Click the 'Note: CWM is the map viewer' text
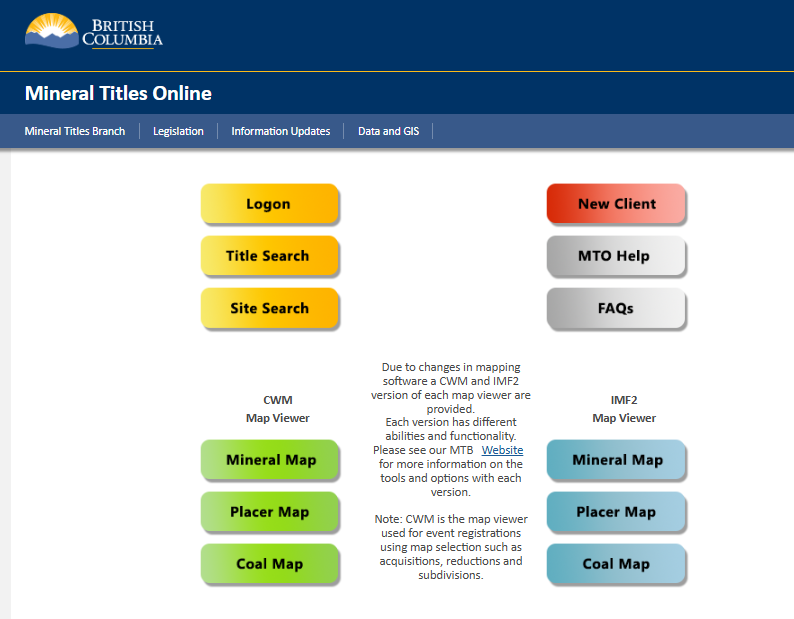The height and width of the screenshot is (619, 794). 451,519
